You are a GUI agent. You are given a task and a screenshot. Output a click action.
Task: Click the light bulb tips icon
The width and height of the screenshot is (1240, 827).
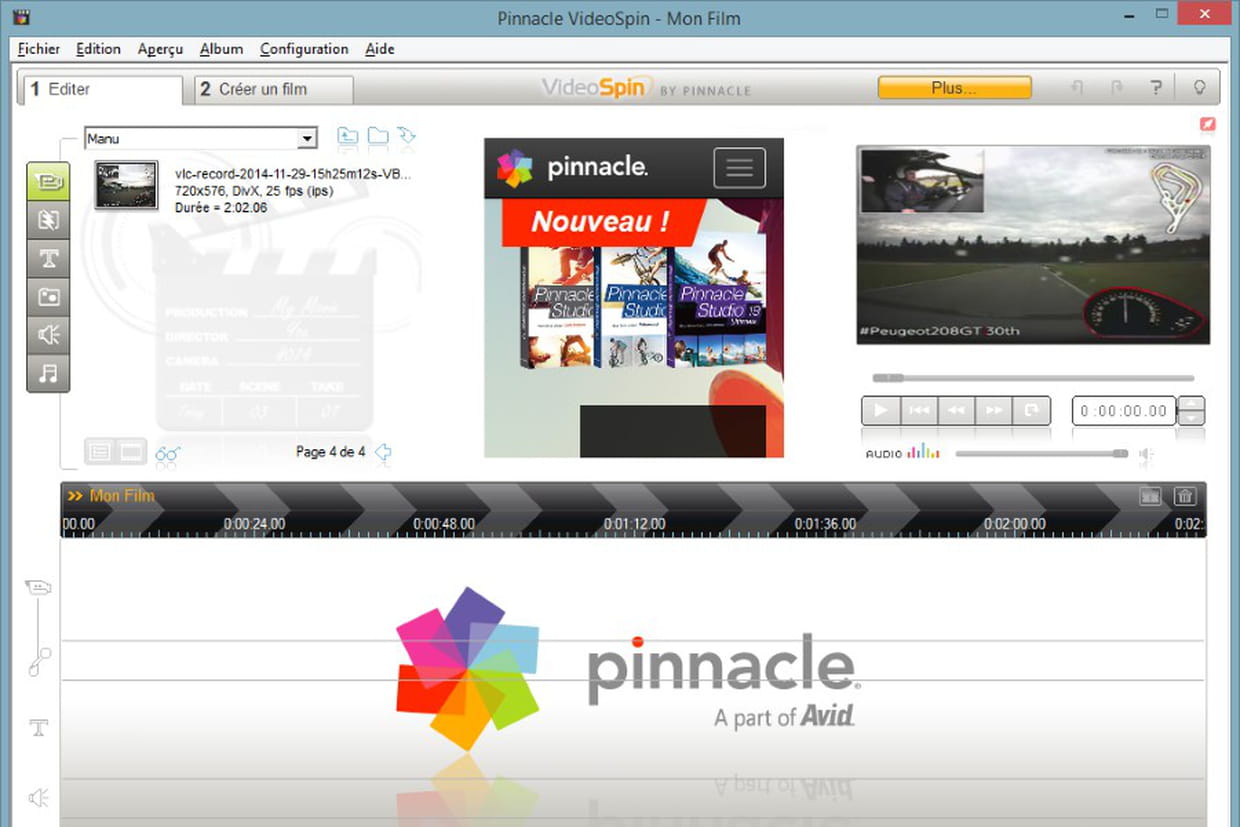pyautogui.click(x=1198, y=88)
